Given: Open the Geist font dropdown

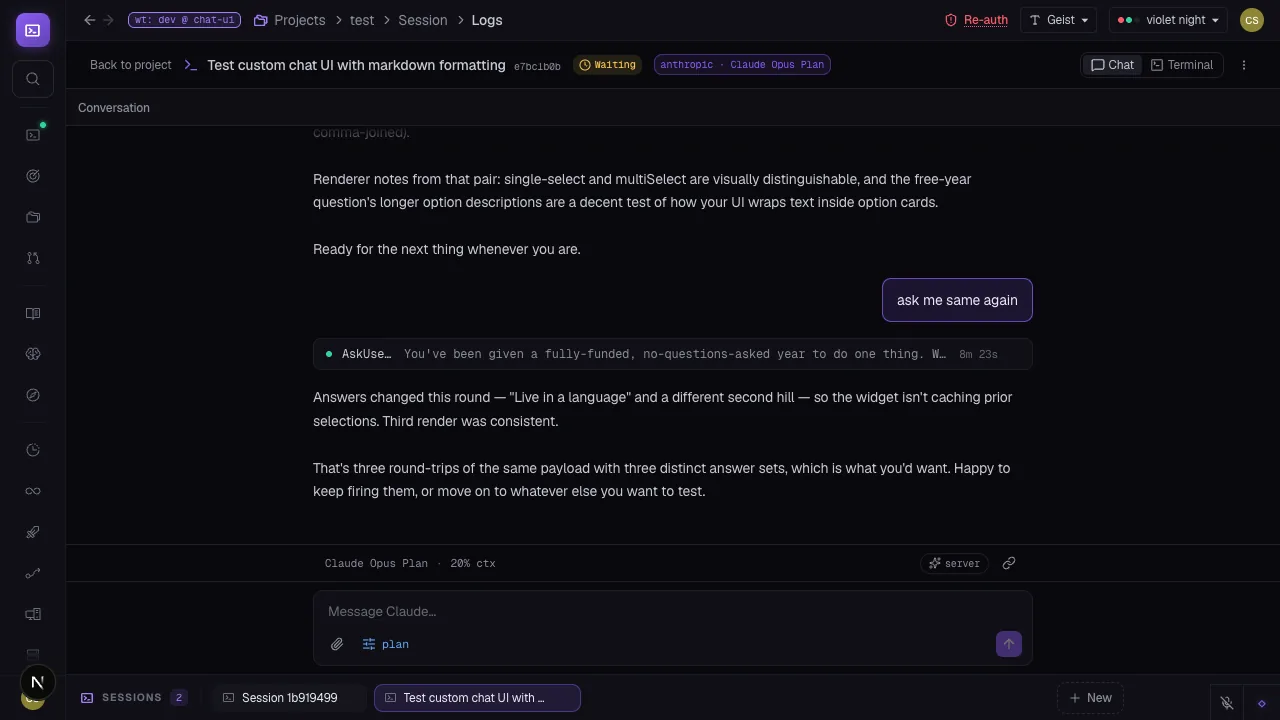Looking at the screenshot, I should [x=1059, y=20].
